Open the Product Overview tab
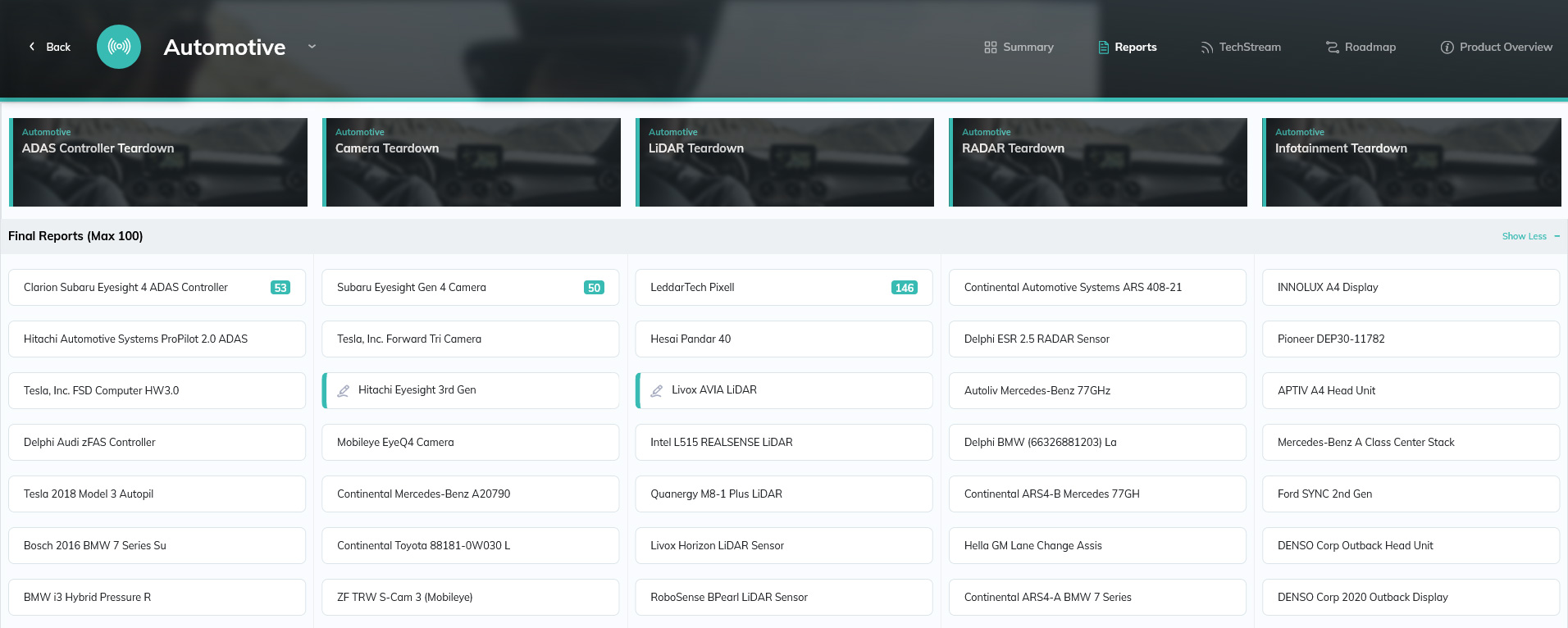The image size is (1568, 628). click(x=1497, y=47)
